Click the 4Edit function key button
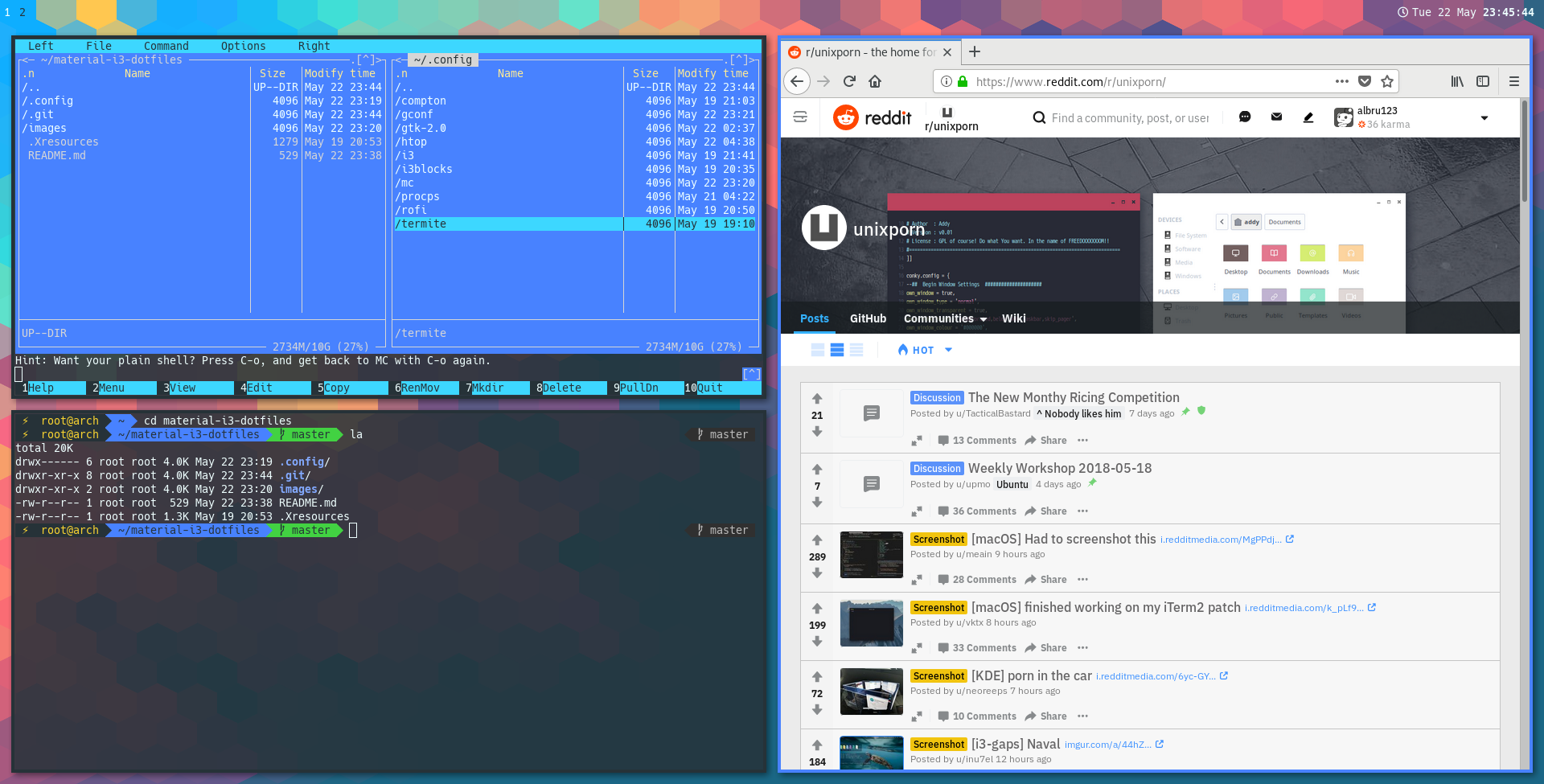 [275, 388]
